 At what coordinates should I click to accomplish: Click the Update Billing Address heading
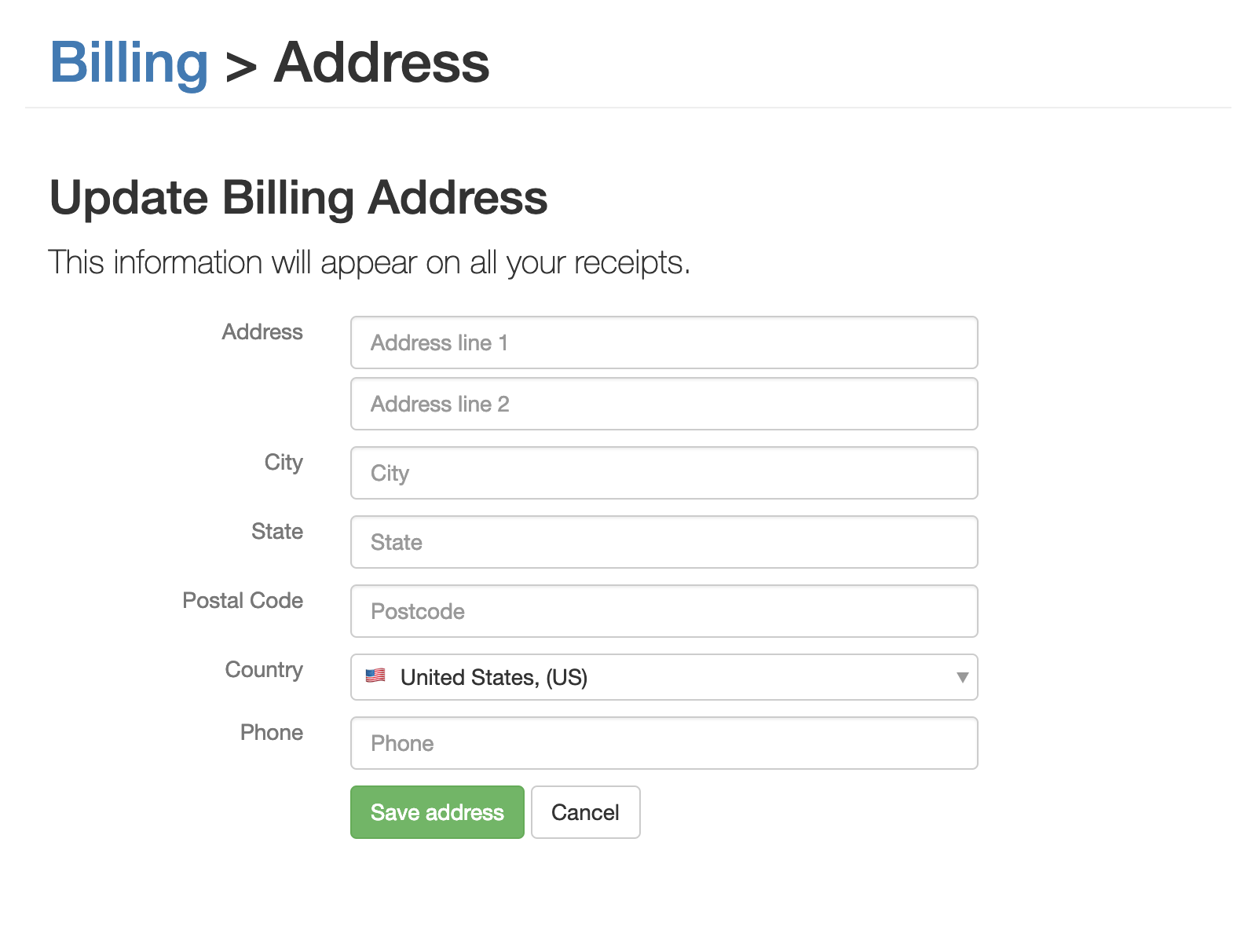click(298, 198)
